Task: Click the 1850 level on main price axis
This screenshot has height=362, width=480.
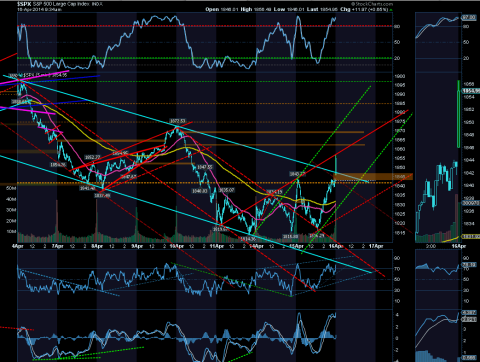Action: pos(399,168)
